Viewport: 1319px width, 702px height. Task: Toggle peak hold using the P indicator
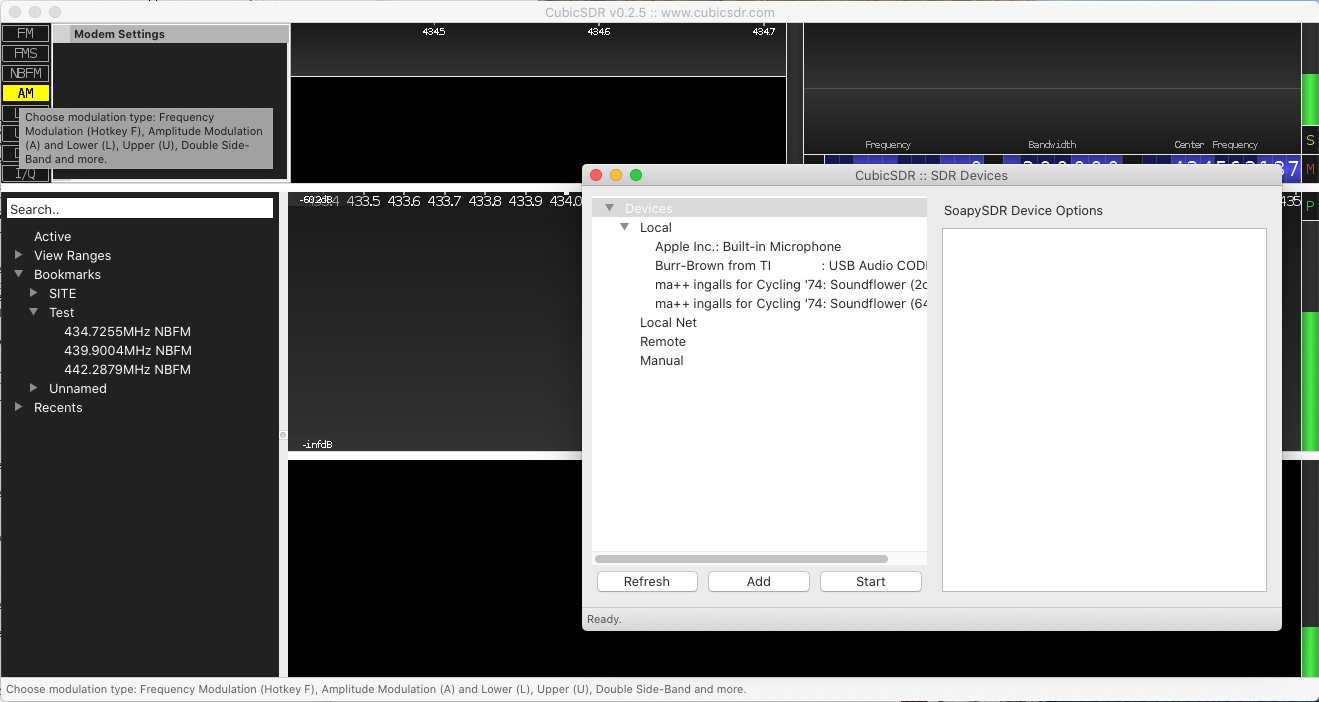click(x=1311, y=203)
